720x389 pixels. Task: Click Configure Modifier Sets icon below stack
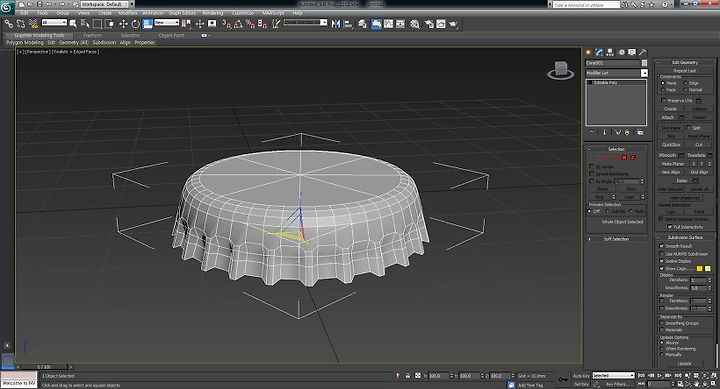640,132
